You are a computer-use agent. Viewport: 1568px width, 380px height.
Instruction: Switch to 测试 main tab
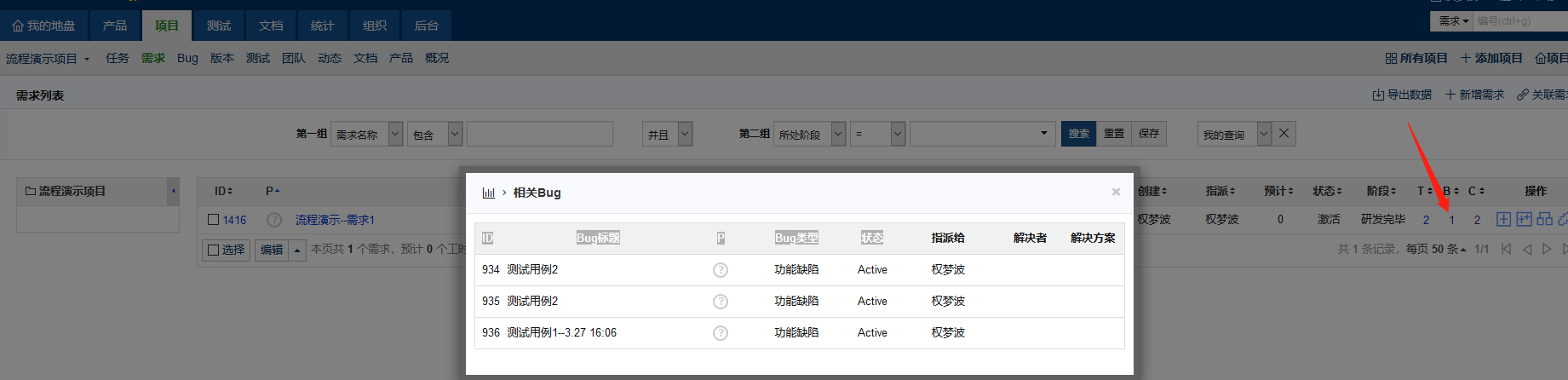pyautogui.click(x=219, y=26)
